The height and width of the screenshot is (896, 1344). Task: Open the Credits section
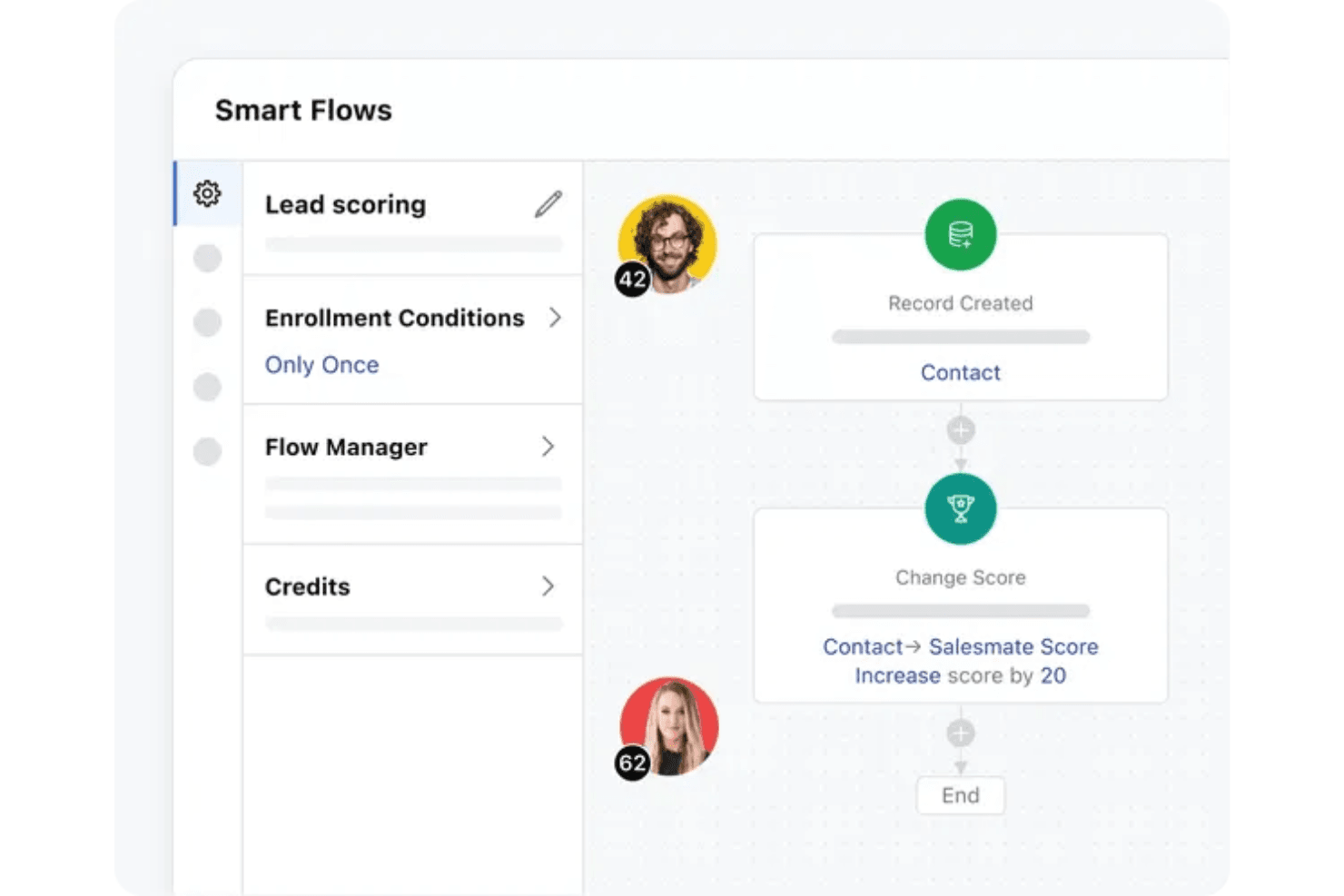[x=413, y=599]
